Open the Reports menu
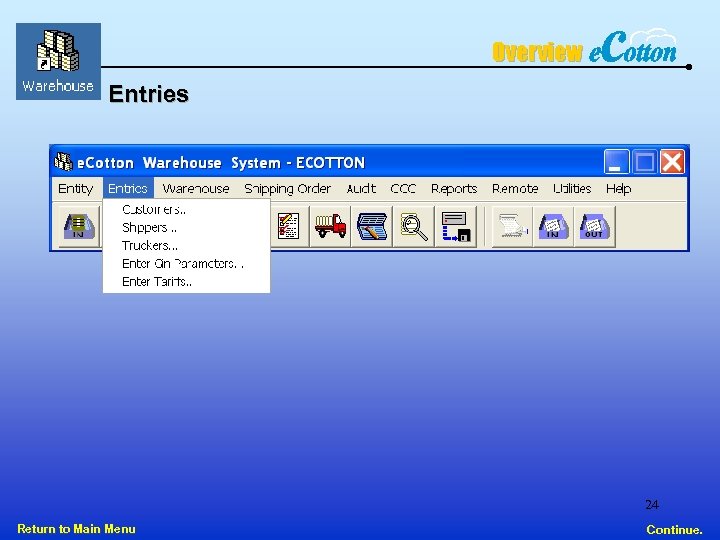This screenshot has width=720, height=540. pyautogui.click(x=454, y=189)
